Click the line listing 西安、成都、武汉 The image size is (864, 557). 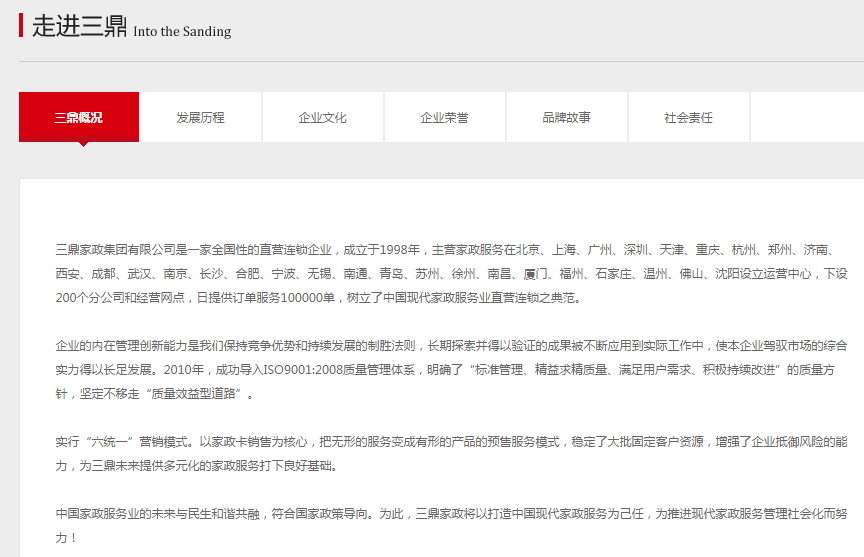pos(451,274)
